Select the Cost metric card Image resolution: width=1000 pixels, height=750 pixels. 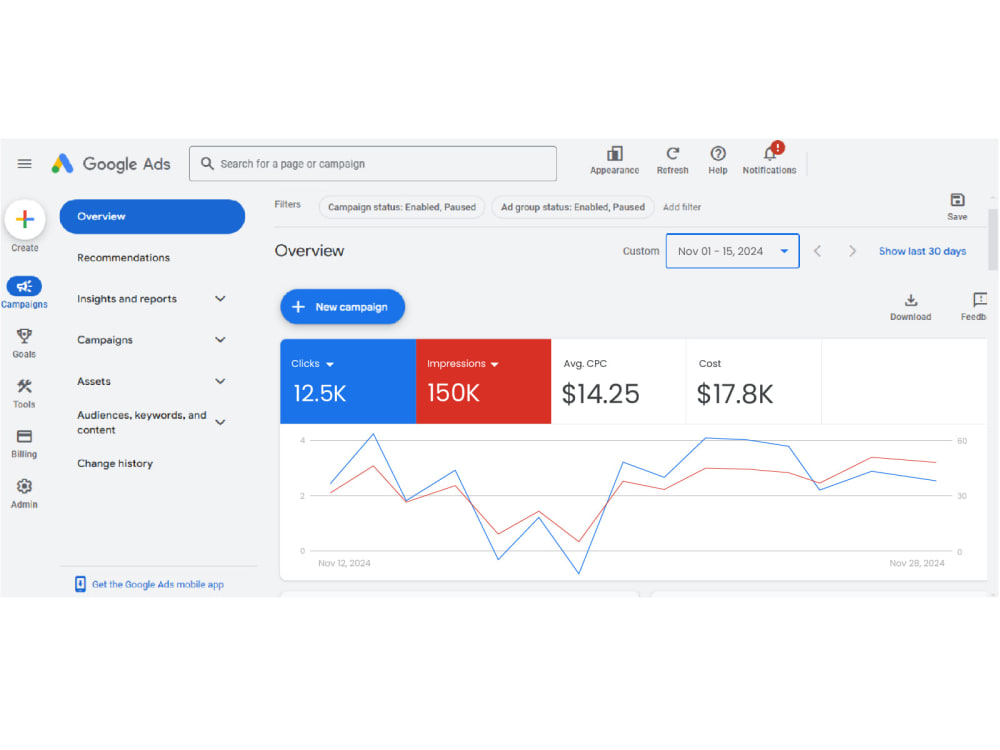pos(754,381)
